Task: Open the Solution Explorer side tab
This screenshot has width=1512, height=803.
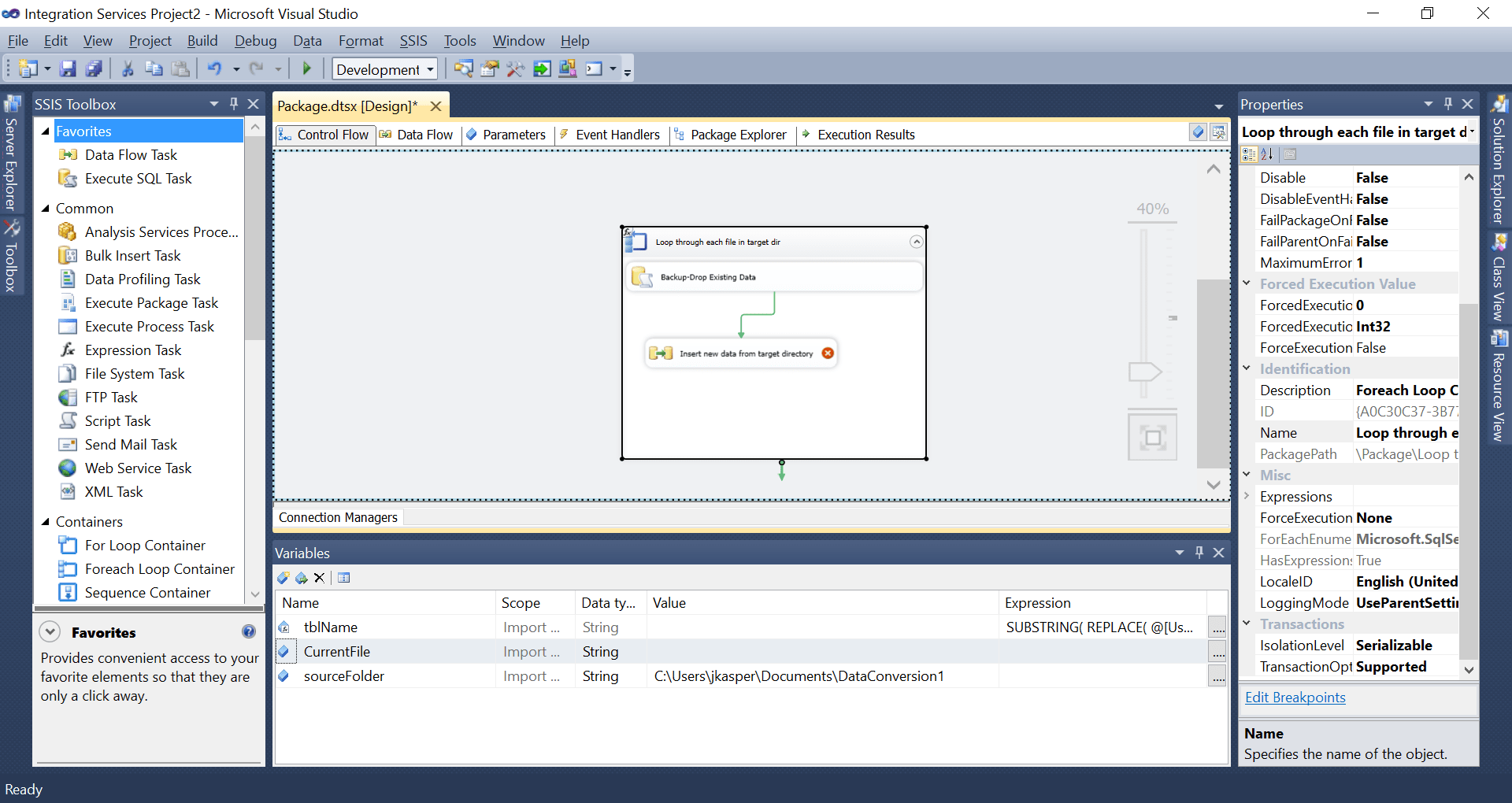Action: click(1499, 160)
